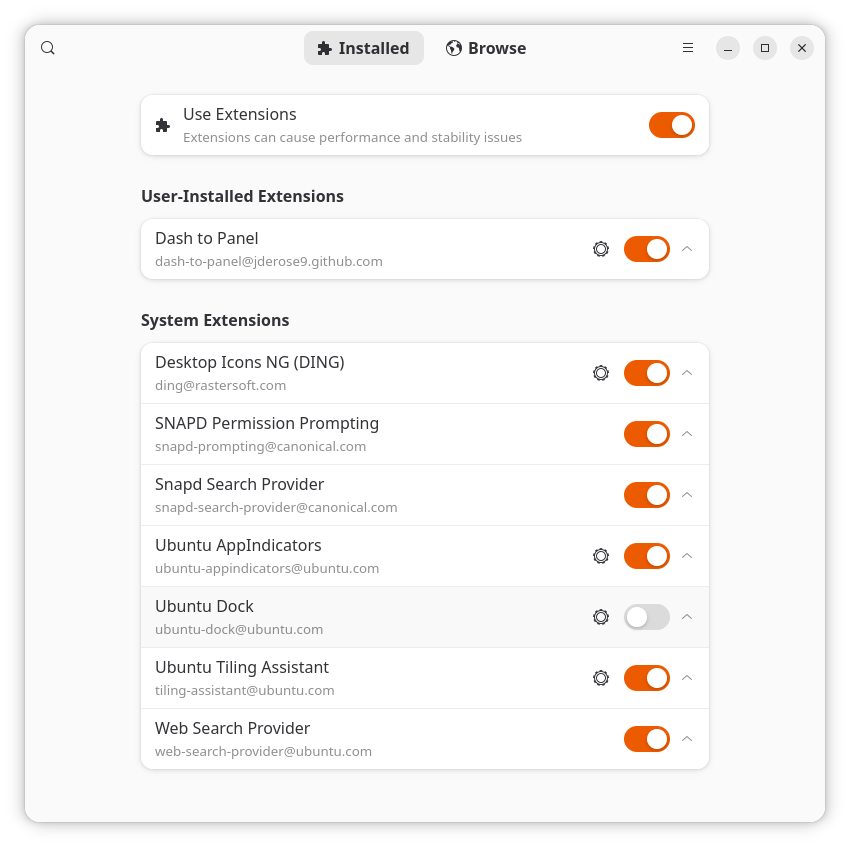
Task: Turn off Dash to Panel extension
Action: (x=646, y=249)
